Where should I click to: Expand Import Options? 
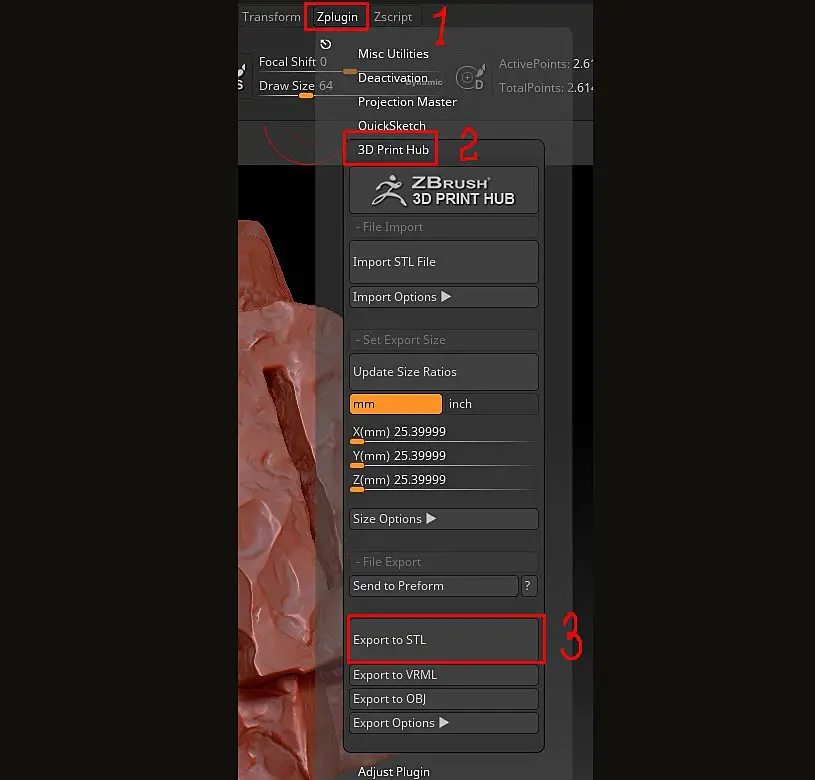tap(443, 297)
